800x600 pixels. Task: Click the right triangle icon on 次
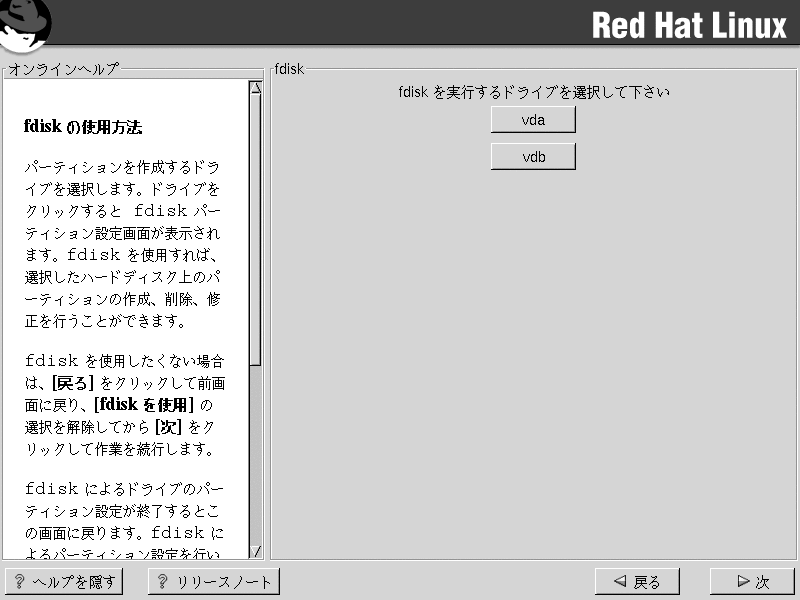(742, 582)
